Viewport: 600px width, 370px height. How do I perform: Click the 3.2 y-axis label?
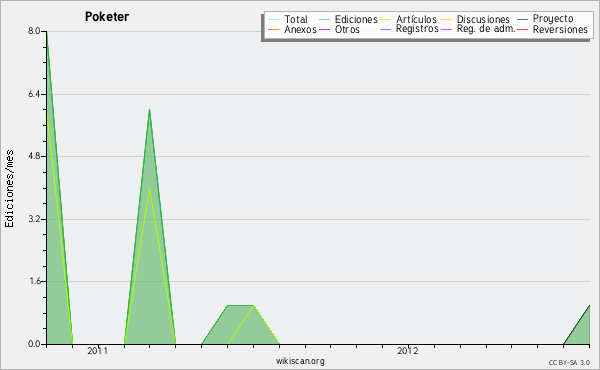click(34, 219)
